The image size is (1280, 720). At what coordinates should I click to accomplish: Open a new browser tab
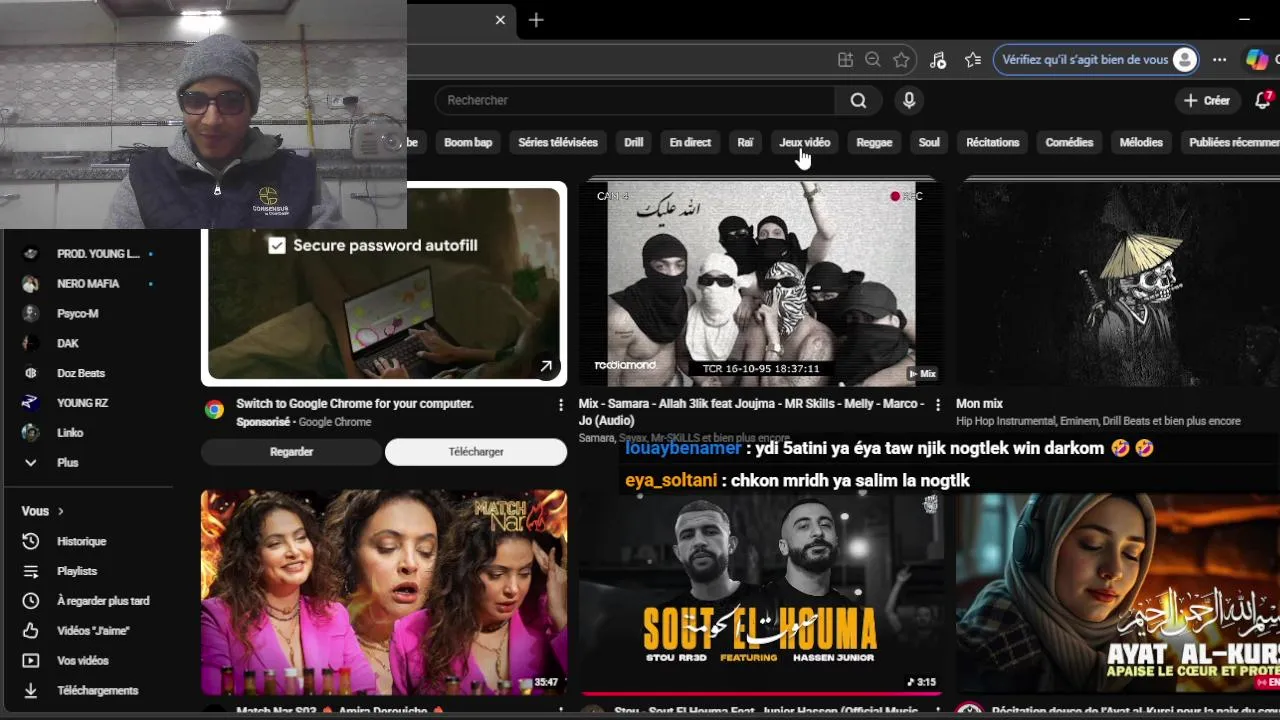pos(536,20)
